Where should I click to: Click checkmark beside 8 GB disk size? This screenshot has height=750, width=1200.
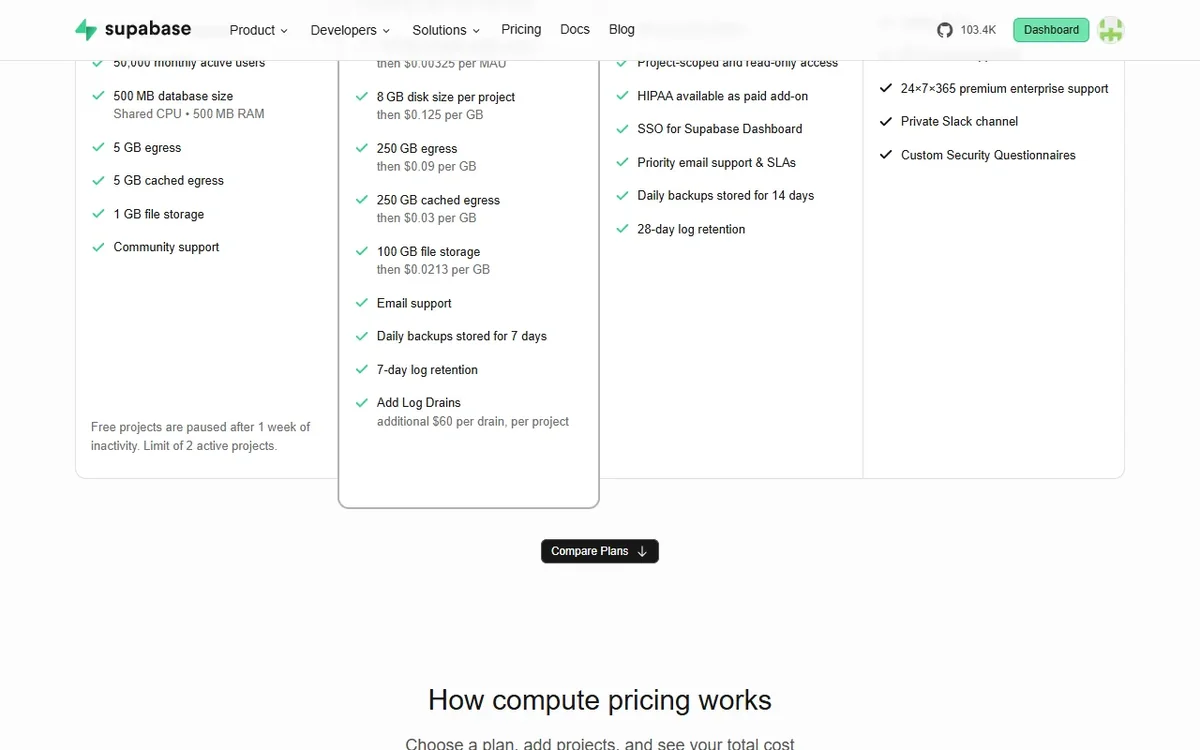click(x=362, y=97)
